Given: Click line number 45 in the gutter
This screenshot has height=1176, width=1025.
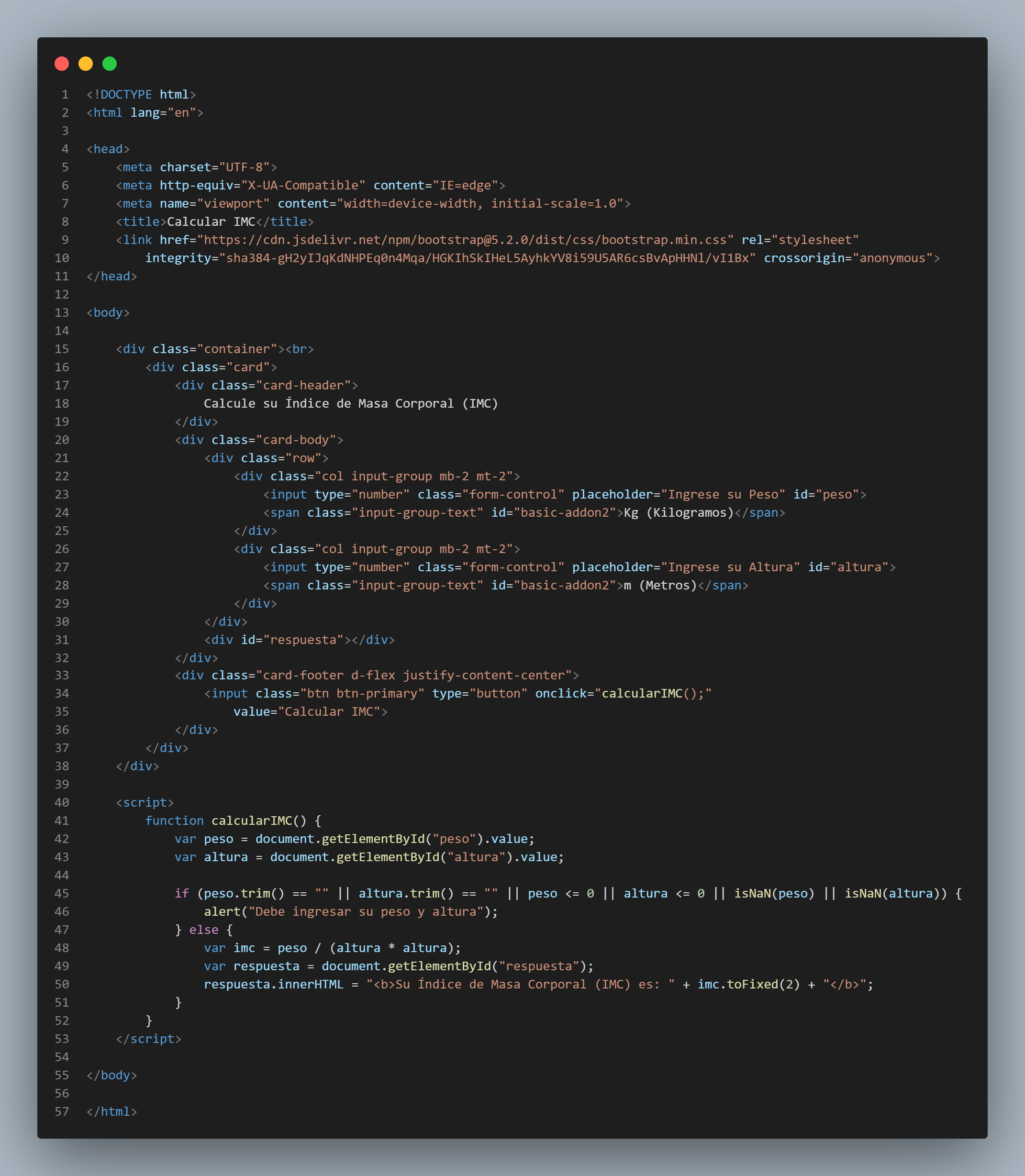Looking at the screenshot, I should pyautogui.click(x=62, y=894).
